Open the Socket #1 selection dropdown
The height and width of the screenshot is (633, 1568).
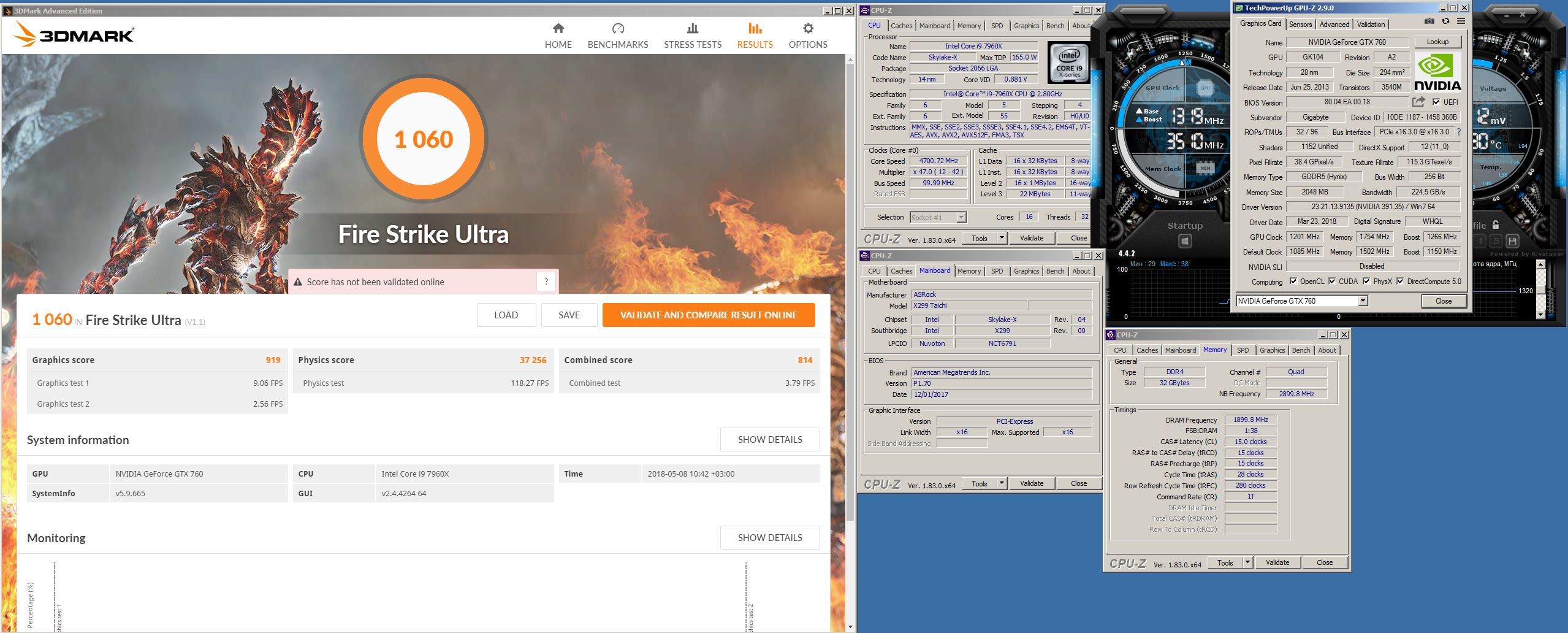(961, 217)
